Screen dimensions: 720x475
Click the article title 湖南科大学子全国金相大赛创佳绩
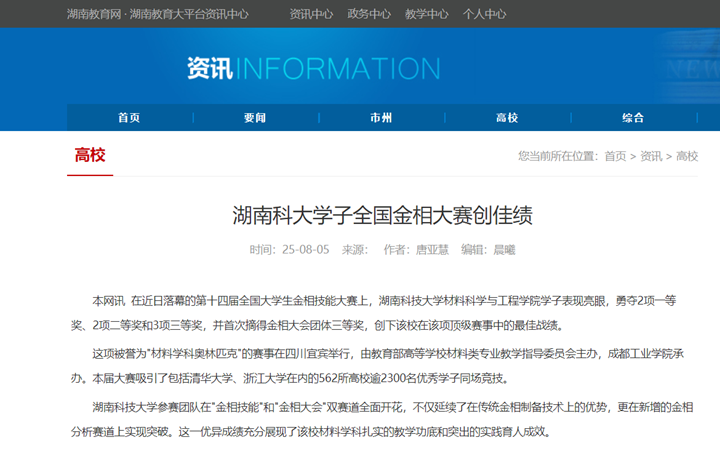pyautogui.click(x=382, y=214)
